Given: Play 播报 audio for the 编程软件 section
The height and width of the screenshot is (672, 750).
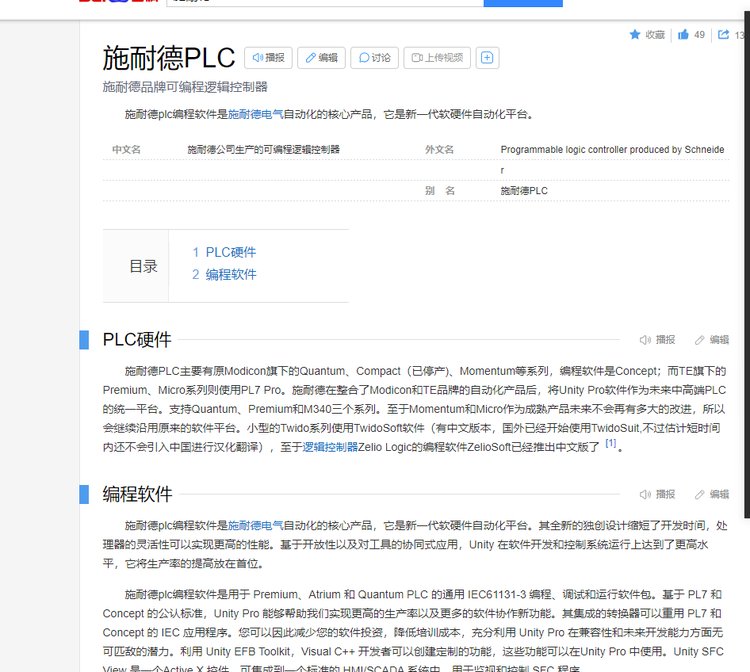Looking at the screenshot, I should (x=658, y=494).
